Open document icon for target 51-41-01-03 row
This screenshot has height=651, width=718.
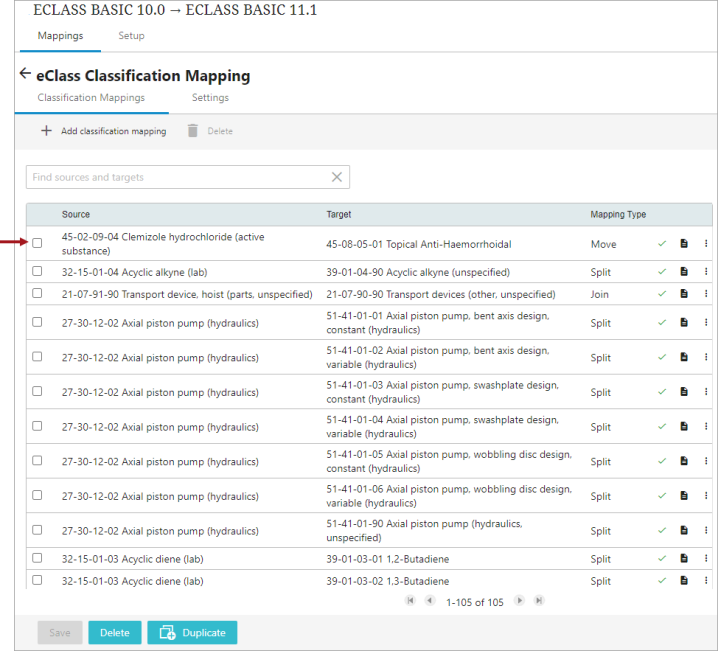[684, 391]
